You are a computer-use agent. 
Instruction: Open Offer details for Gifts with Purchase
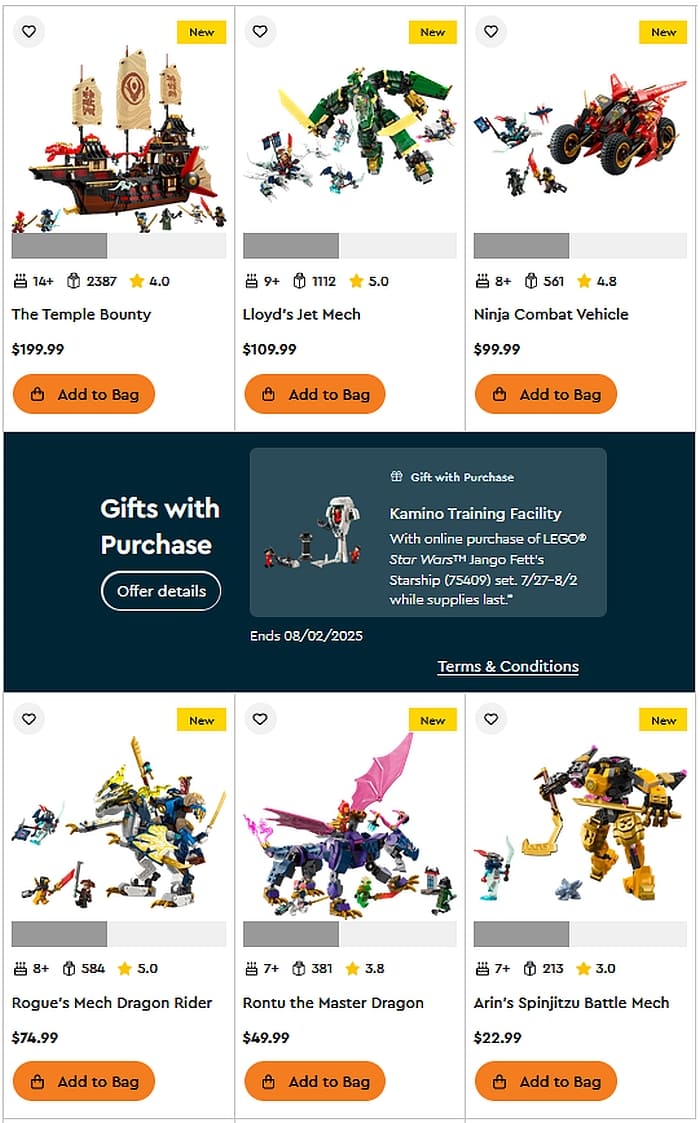coord(161,591)
